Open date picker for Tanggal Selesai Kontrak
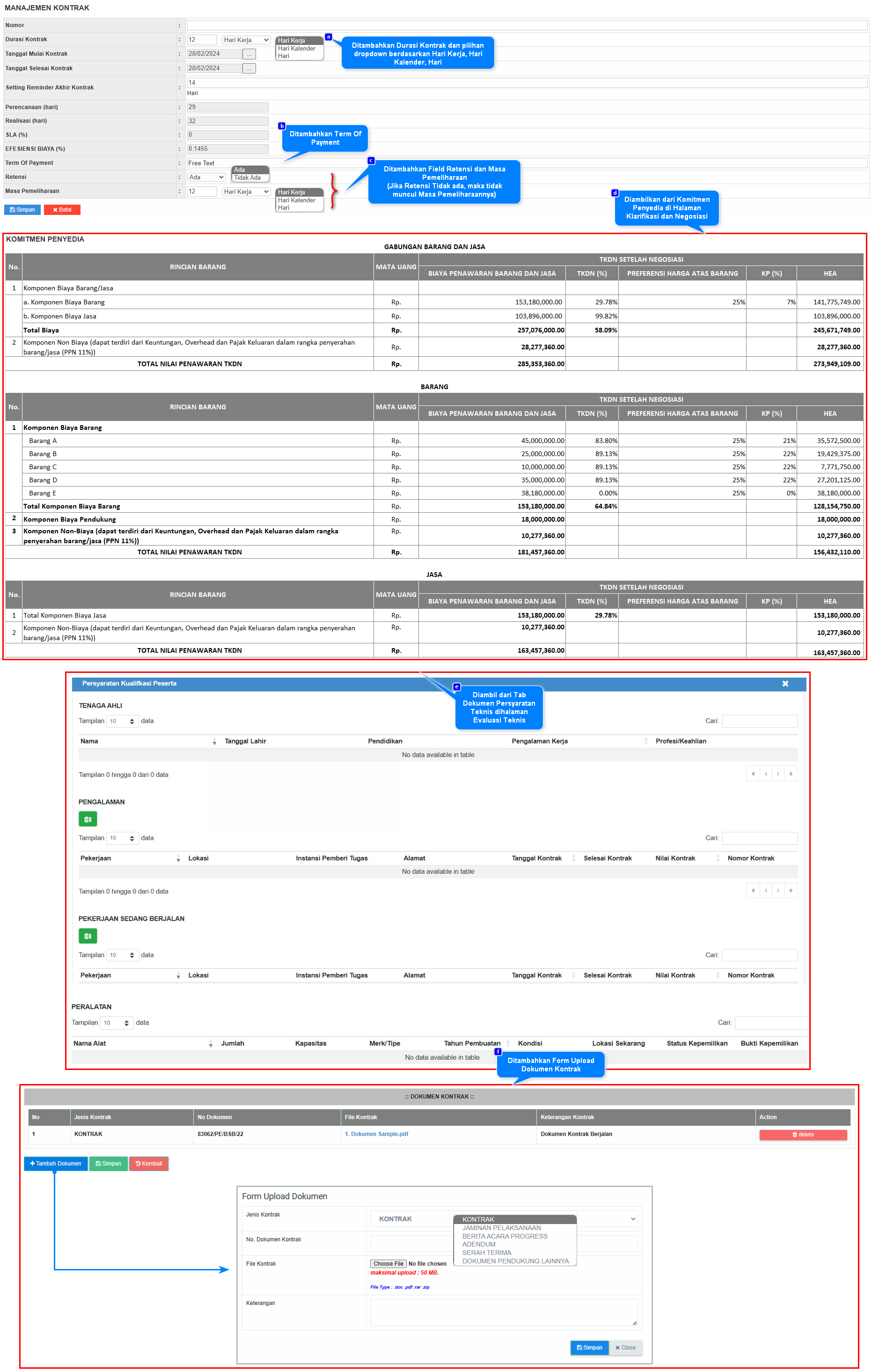The height and width of the screenshot is (1372, 872). (x=249, y=68)
